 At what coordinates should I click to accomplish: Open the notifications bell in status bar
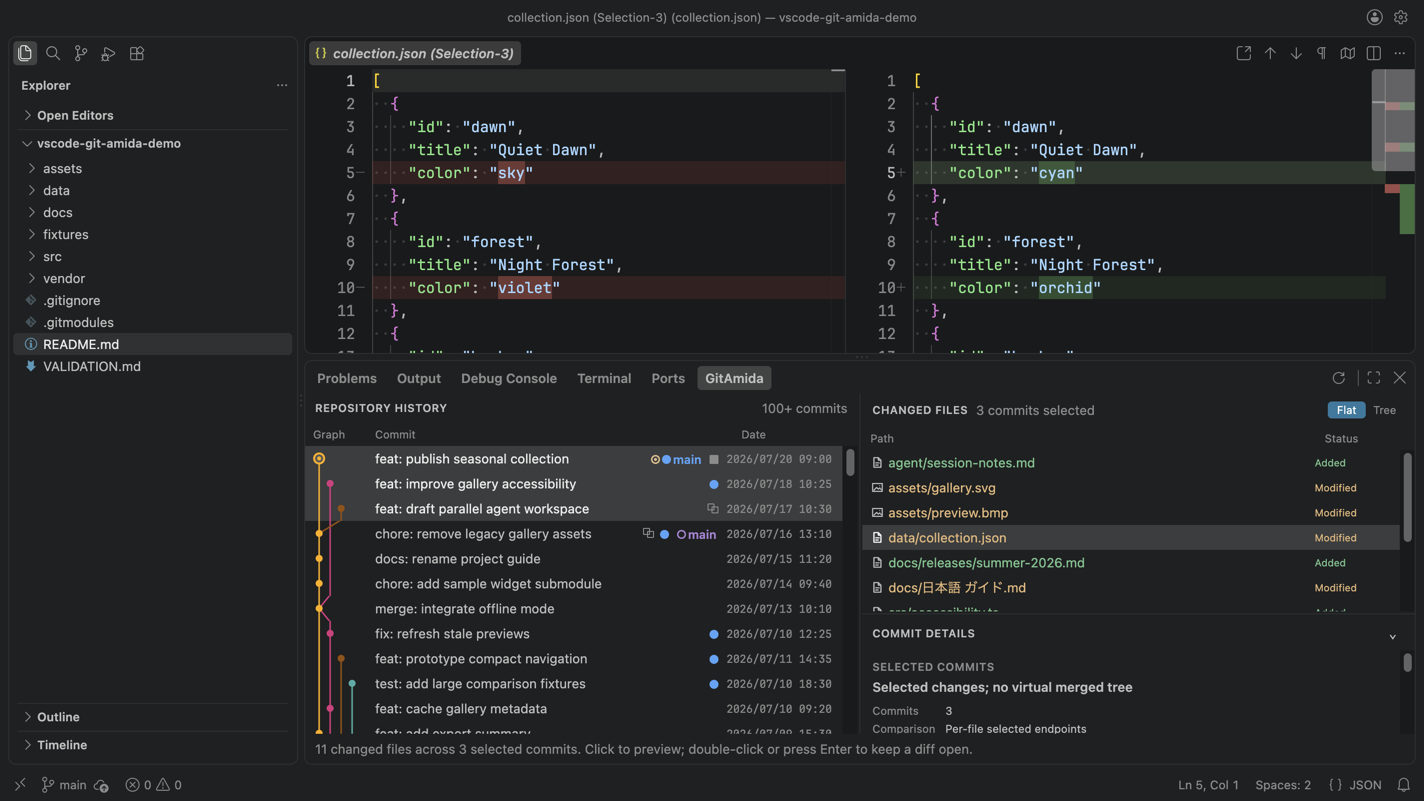click(1404, 785)
